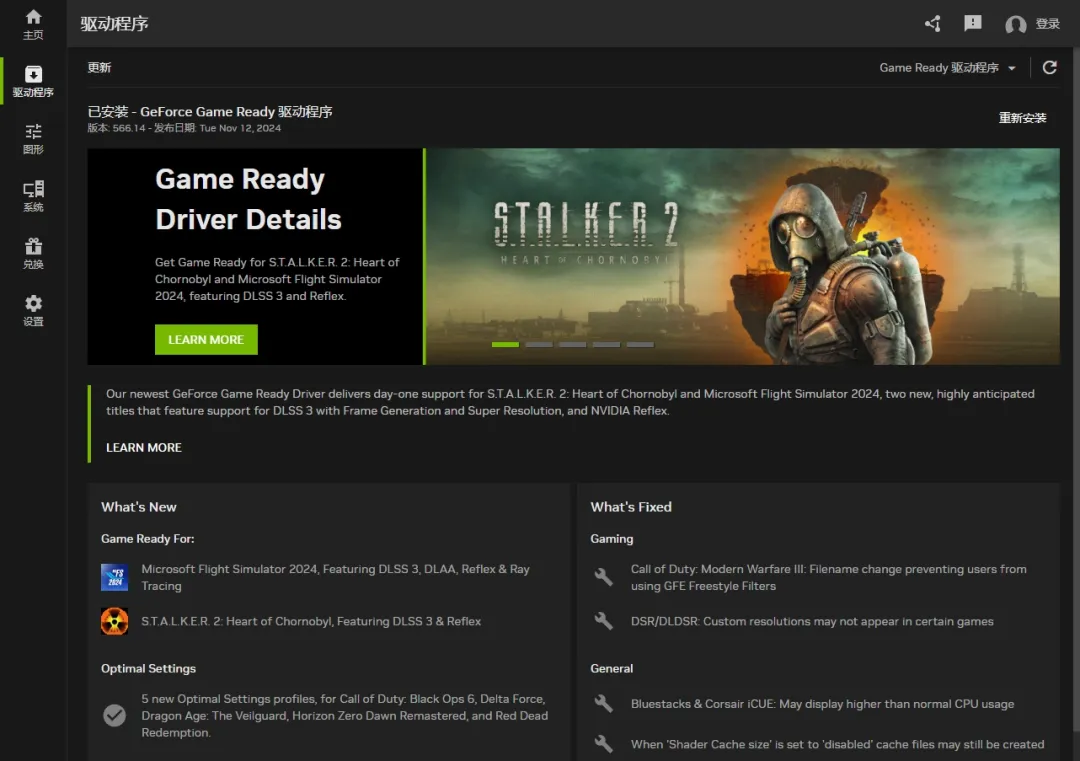Open the feedback notification icon
This screenshot has width=1080, height=761.
click(x=972, y=24)
